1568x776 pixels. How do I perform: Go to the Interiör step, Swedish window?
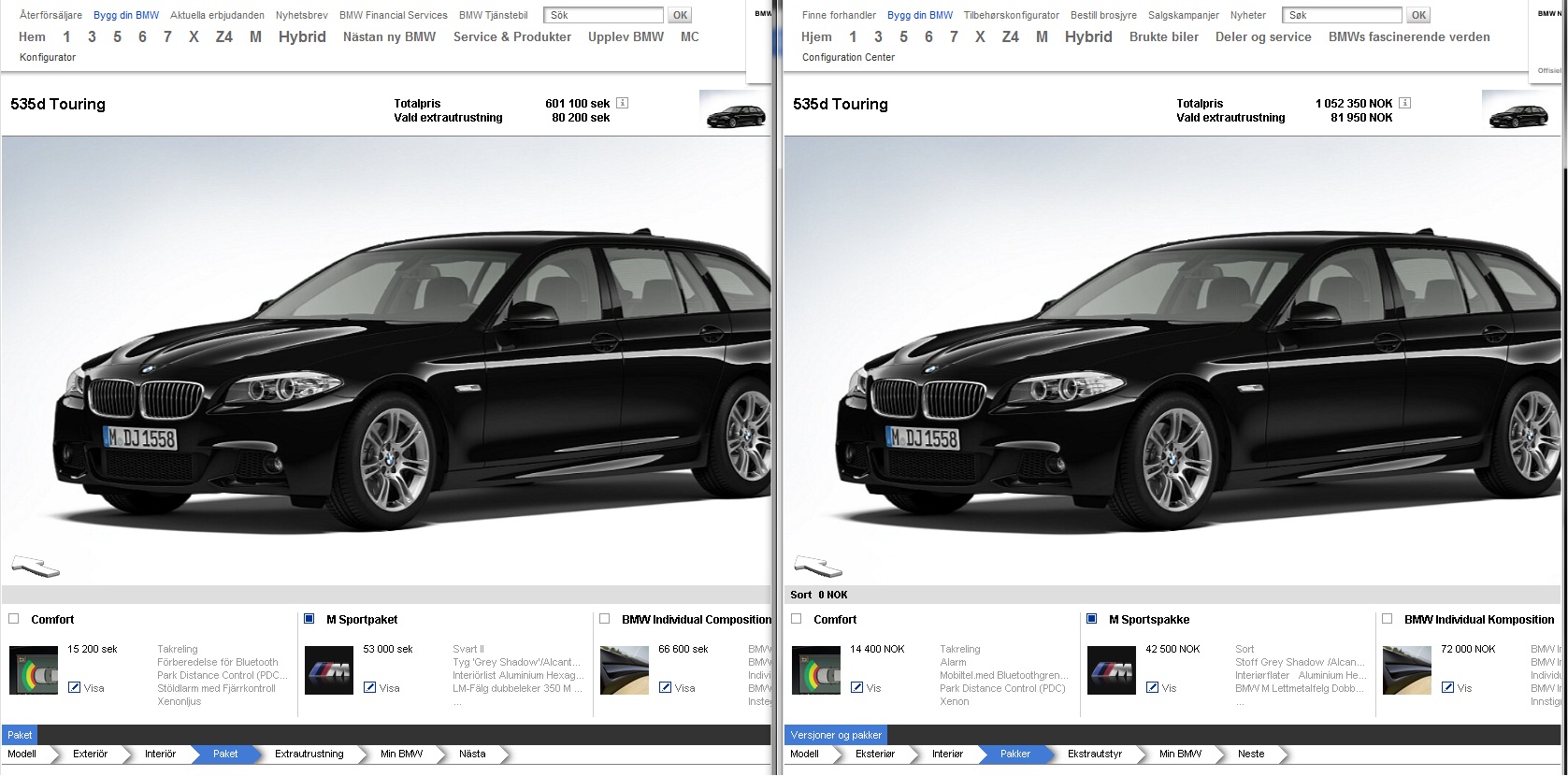pos(161,754)
